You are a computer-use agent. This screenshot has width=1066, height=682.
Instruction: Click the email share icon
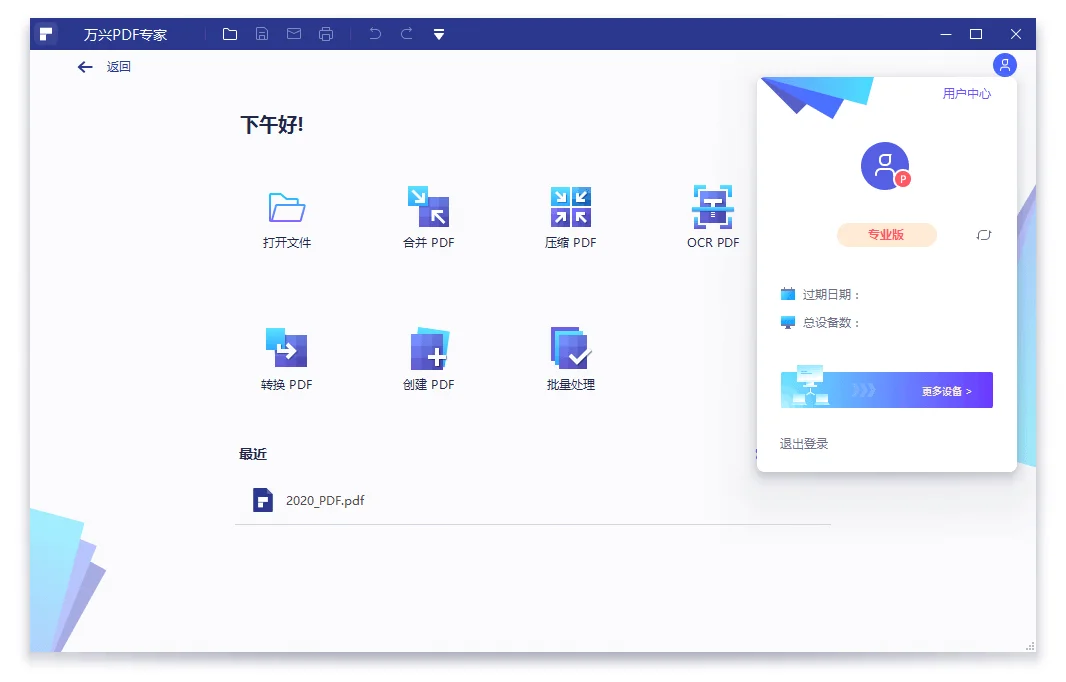tap(293, 33)
